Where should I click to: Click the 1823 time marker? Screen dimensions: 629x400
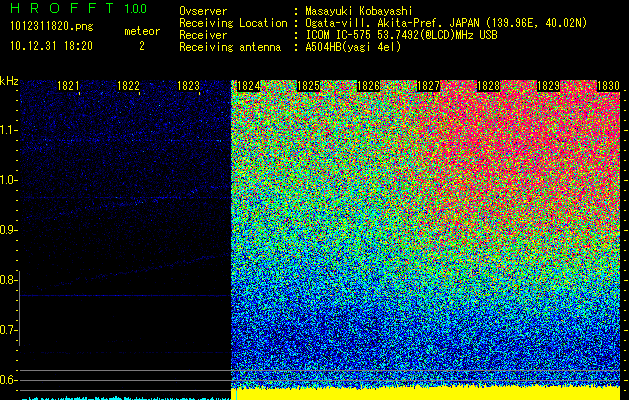click(x=188, y=86)
